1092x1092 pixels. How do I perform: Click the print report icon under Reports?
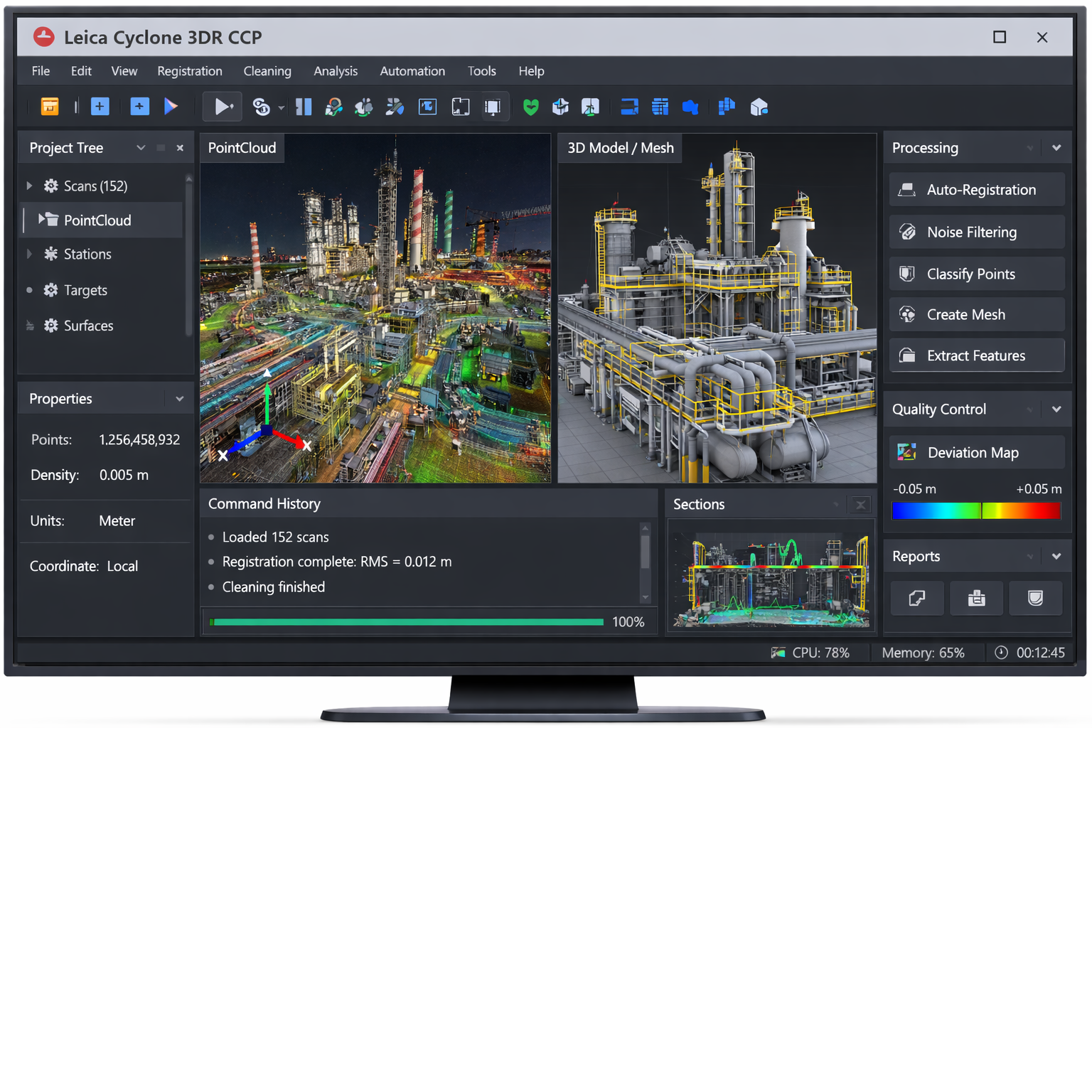[x=976, y=599]
